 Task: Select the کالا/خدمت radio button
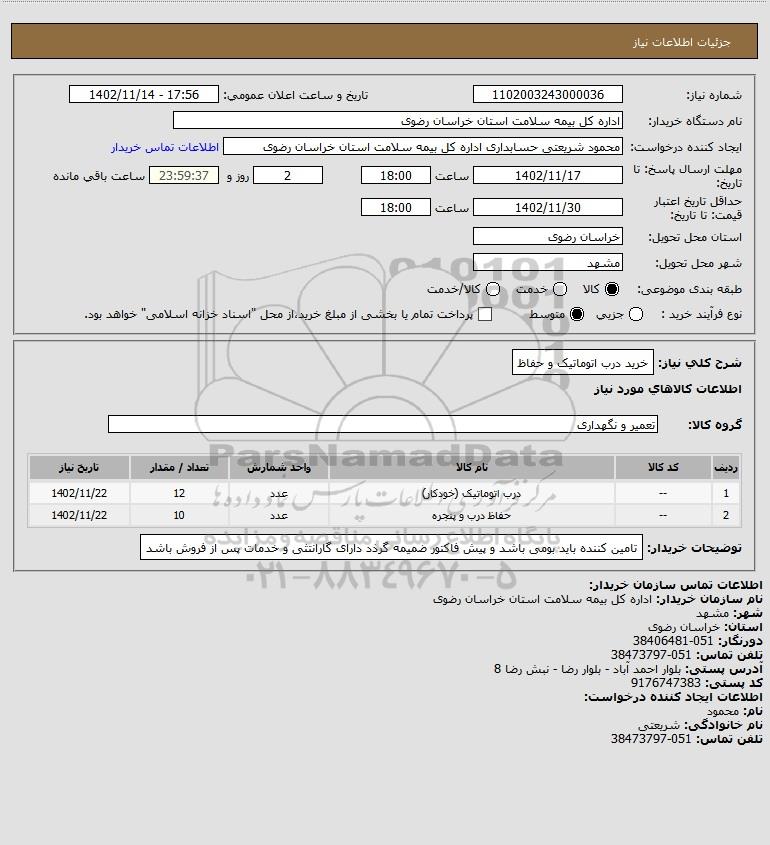coord(492,289)
